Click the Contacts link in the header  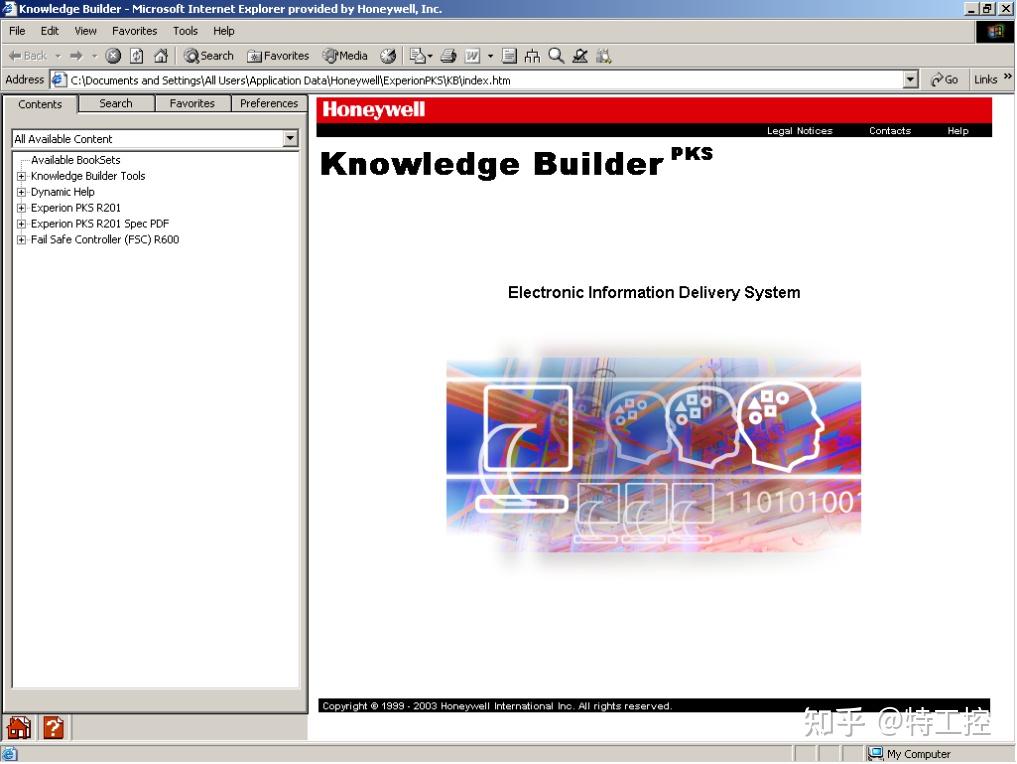tap(889, 130)
